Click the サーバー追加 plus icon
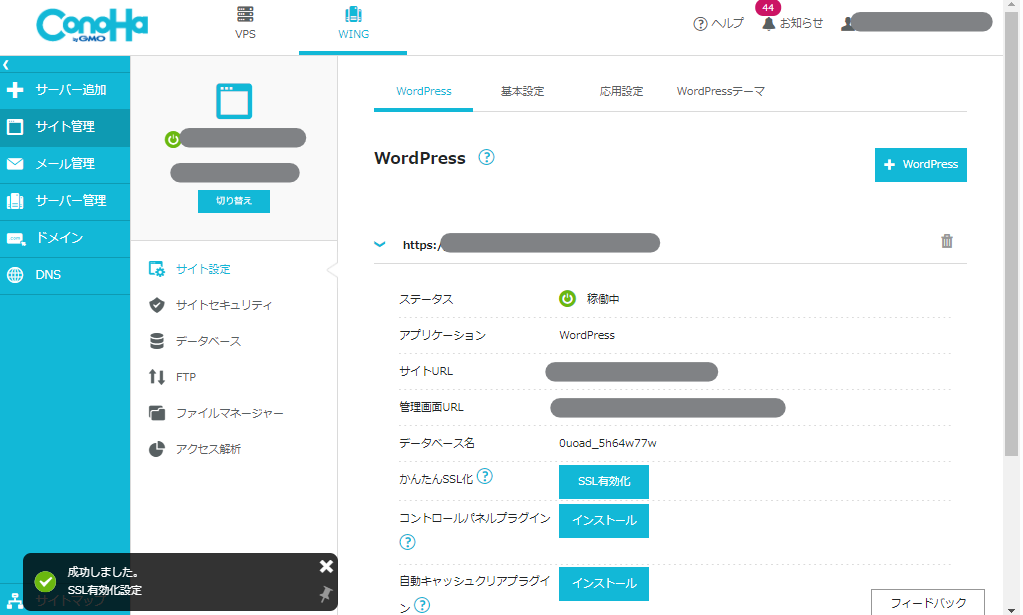 pyautogui.click(x=15, y=90)
